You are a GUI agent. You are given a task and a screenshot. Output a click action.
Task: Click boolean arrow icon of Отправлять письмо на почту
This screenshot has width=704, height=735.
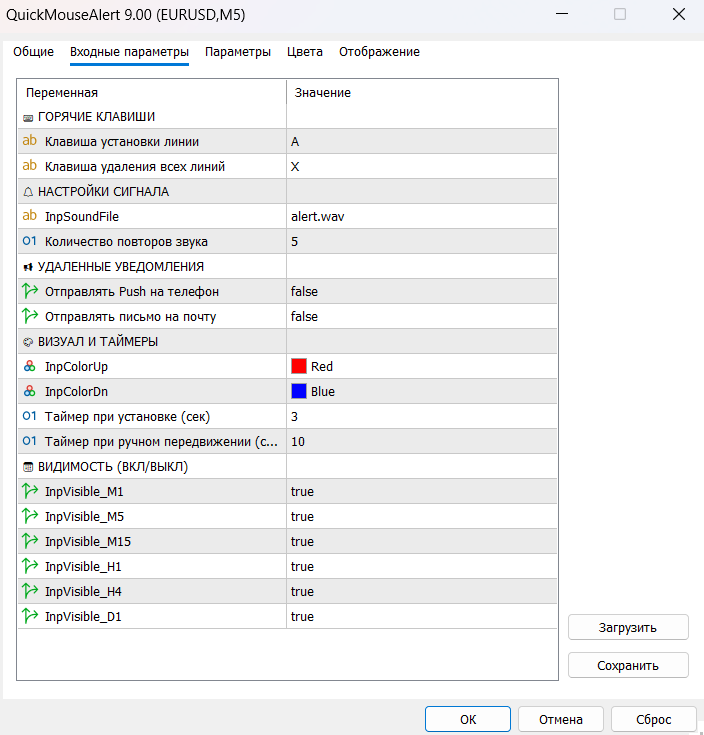(30, 315)
